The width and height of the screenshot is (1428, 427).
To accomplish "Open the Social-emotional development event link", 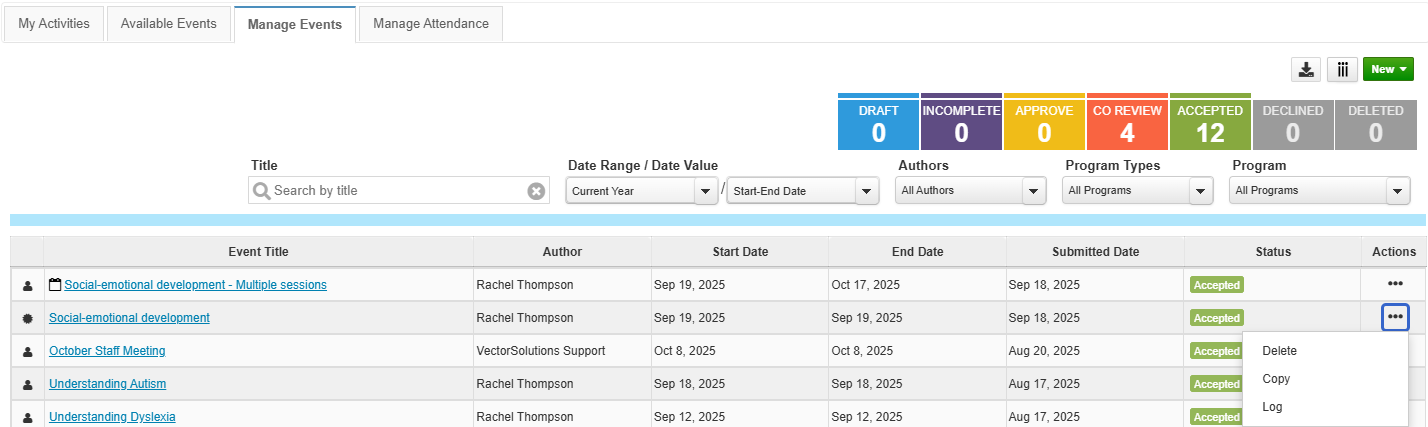I will [x=129, y=318].
